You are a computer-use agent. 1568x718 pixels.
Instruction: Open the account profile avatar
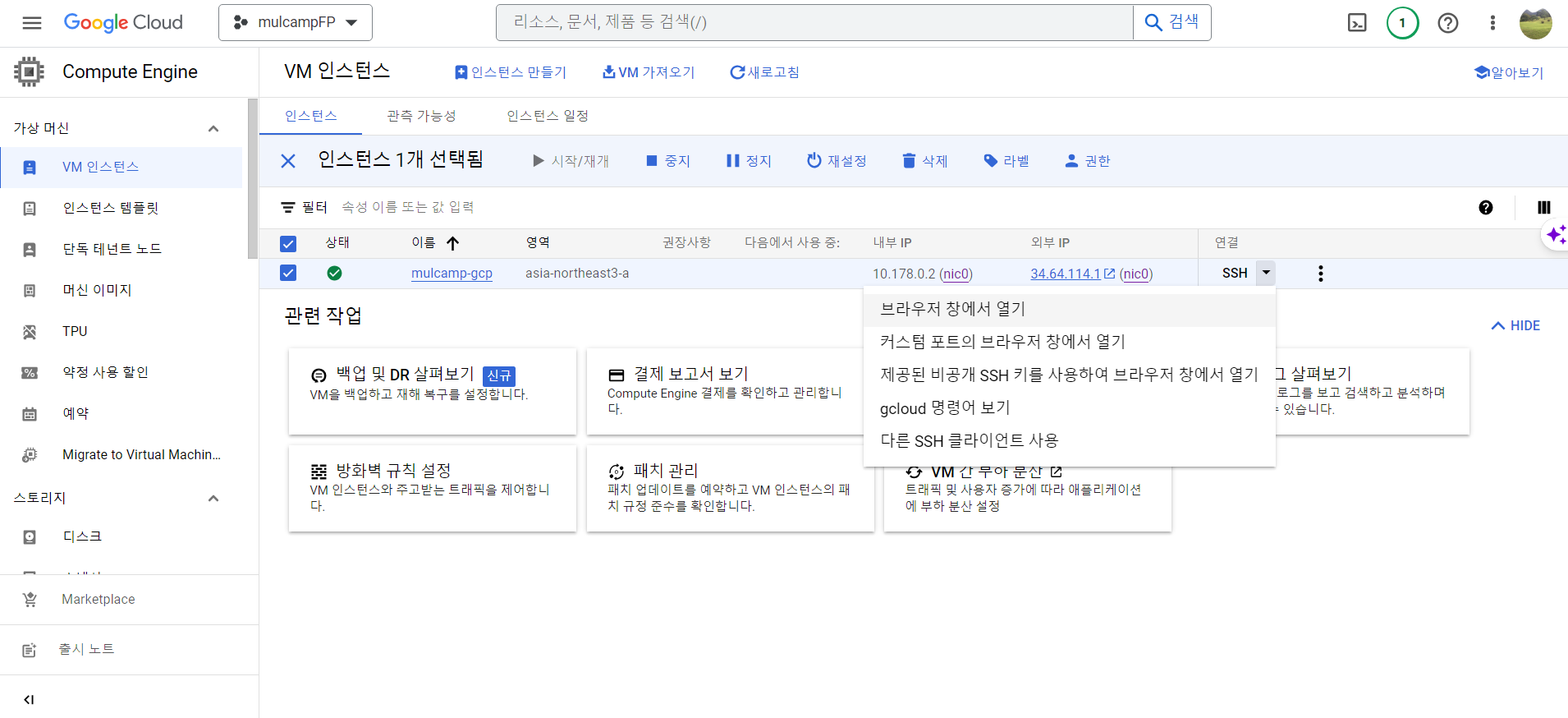(x=1535, y=23)
